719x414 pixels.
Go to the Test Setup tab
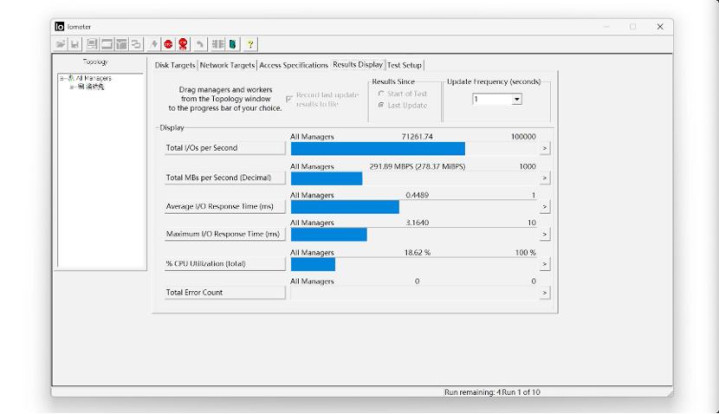(404, 65)
